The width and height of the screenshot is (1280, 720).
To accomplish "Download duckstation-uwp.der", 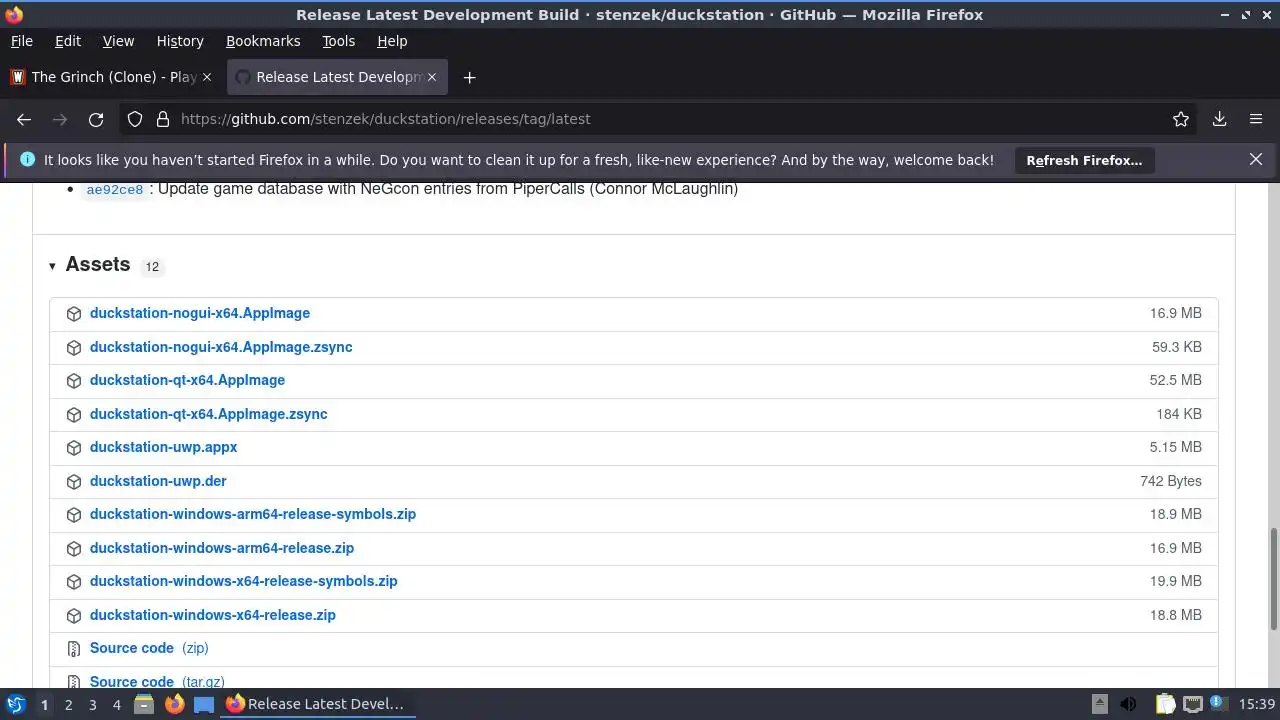I will tap(158, 481).
